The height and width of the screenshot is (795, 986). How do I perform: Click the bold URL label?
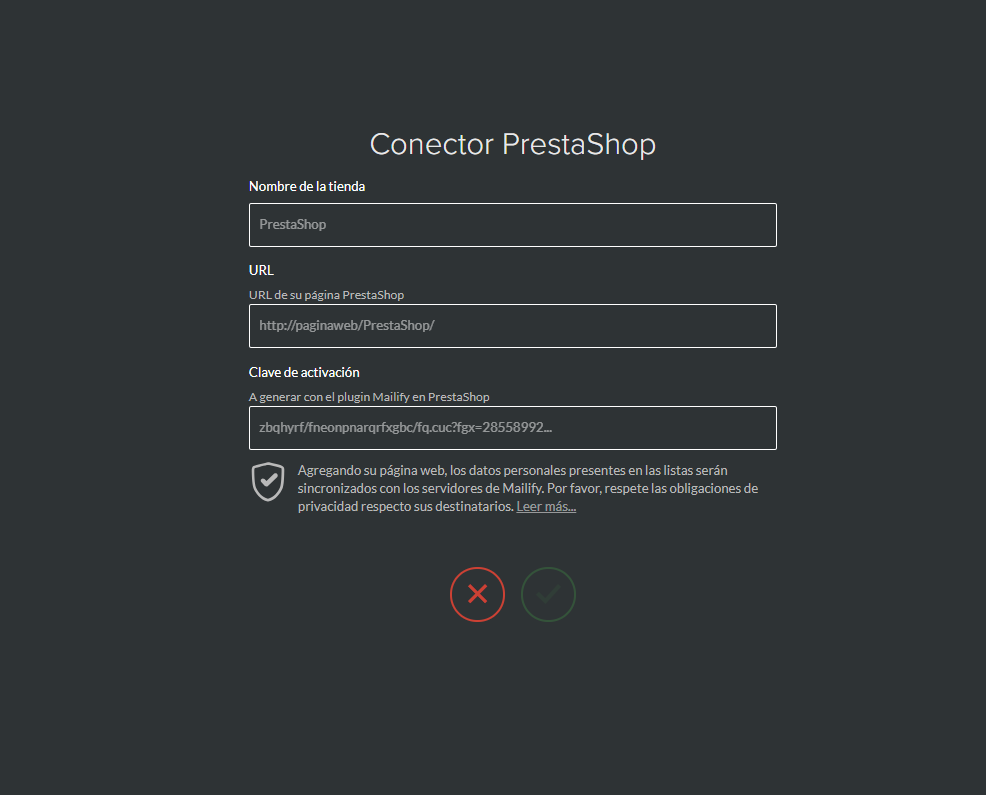[261, 270]
